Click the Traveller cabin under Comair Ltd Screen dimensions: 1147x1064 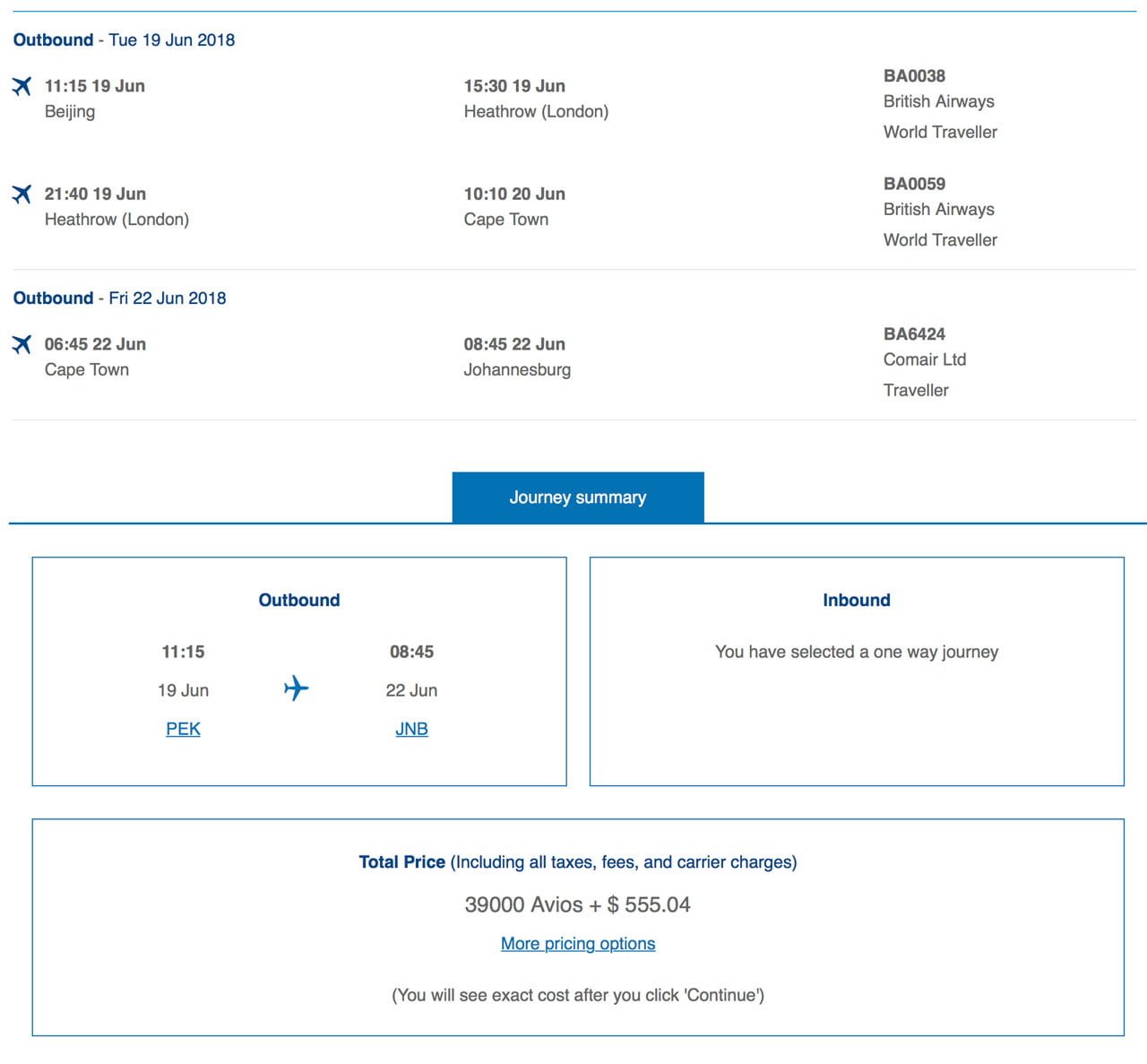916,390
